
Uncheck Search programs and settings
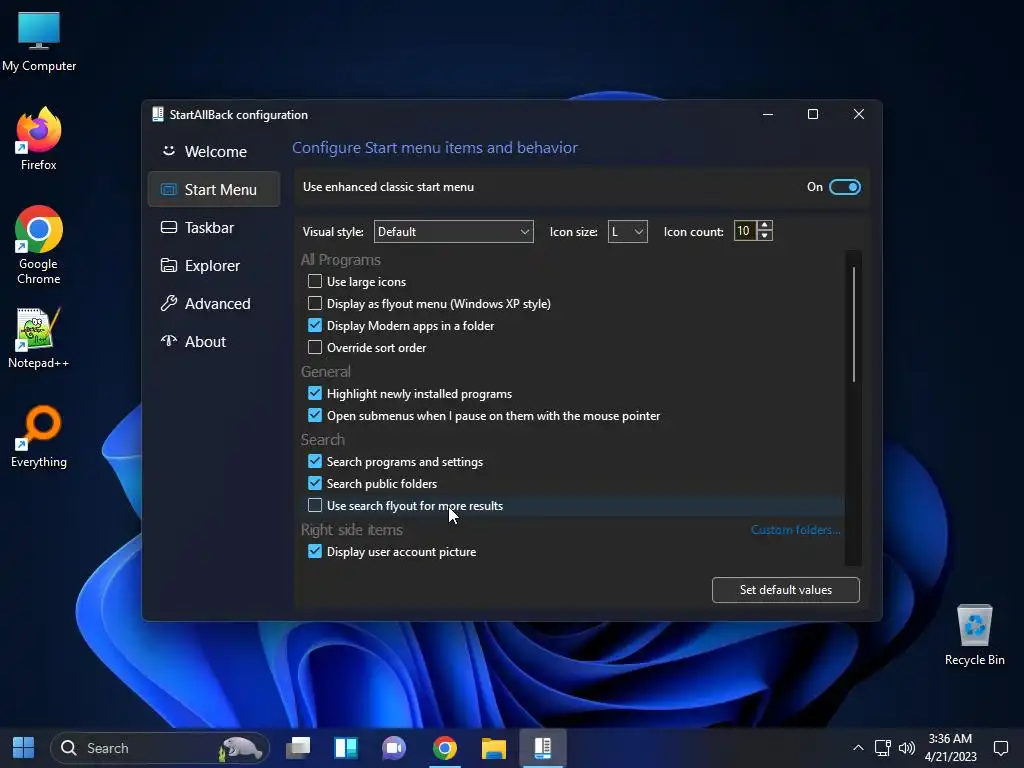coord(315,461)
